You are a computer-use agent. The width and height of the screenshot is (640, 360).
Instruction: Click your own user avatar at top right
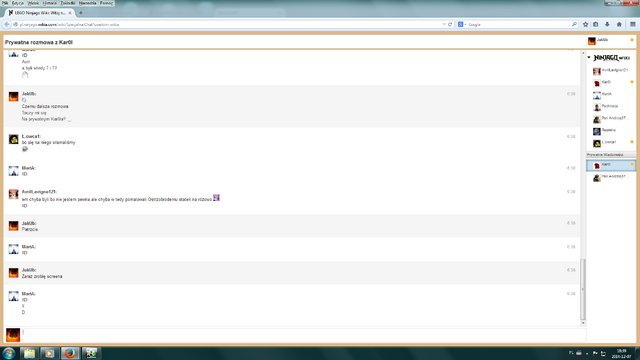[591, 41]
